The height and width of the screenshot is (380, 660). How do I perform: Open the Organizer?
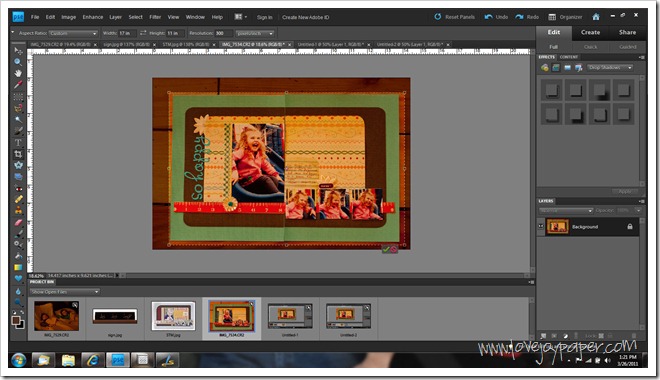tap(566, 17)
